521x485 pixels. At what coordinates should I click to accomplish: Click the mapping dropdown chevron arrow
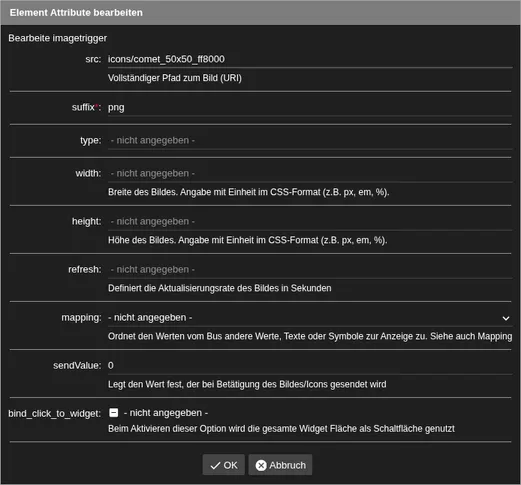(x=506, y=318)
